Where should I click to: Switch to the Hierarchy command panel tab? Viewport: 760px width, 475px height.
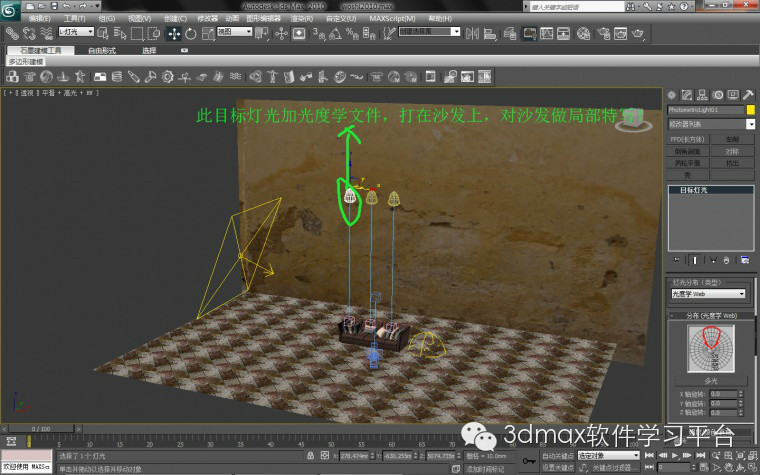(x=702, y=95)
